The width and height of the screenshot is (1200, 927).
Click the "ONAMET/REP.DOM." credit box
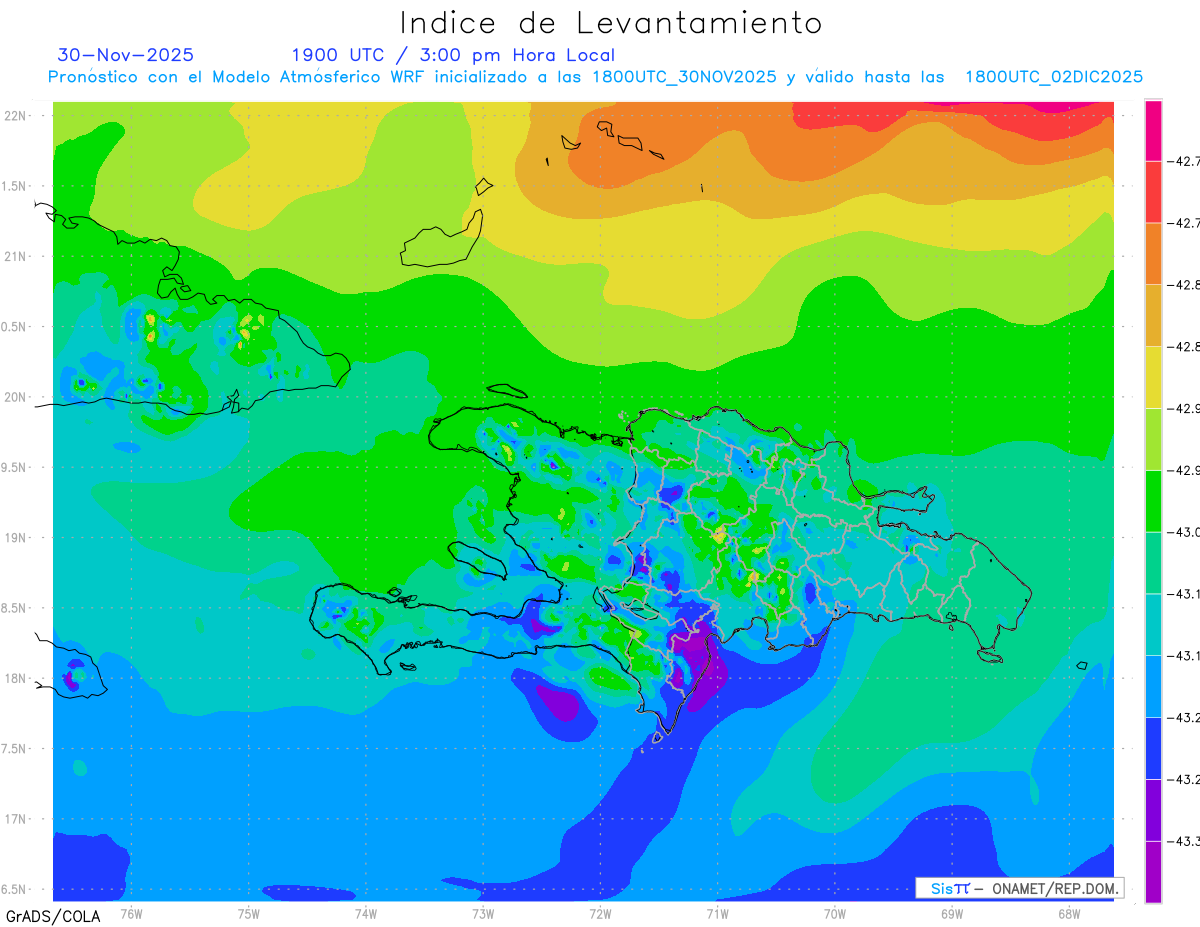click(1020, 888)
